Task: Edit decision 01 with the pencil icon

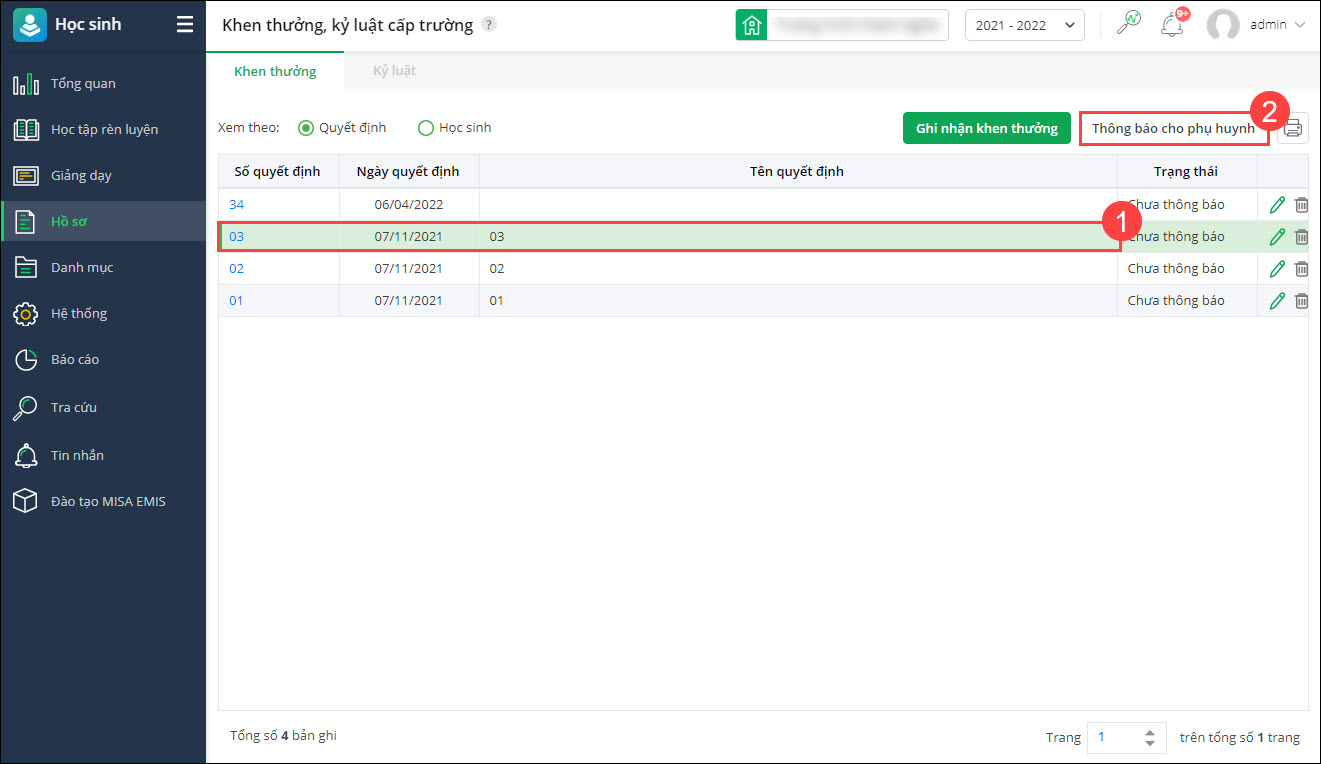Action: (1277, 301)
